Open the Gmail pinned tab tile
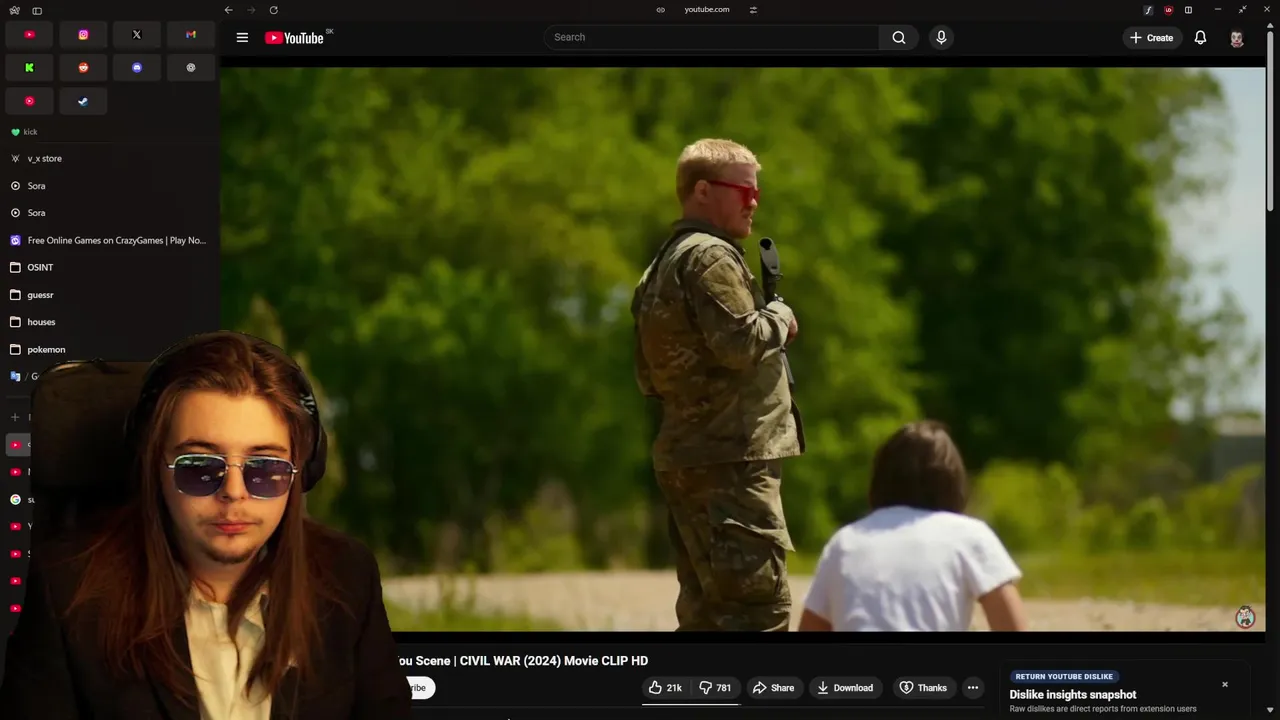Viewport: 1280px width, 720px height. pos(191,35)
